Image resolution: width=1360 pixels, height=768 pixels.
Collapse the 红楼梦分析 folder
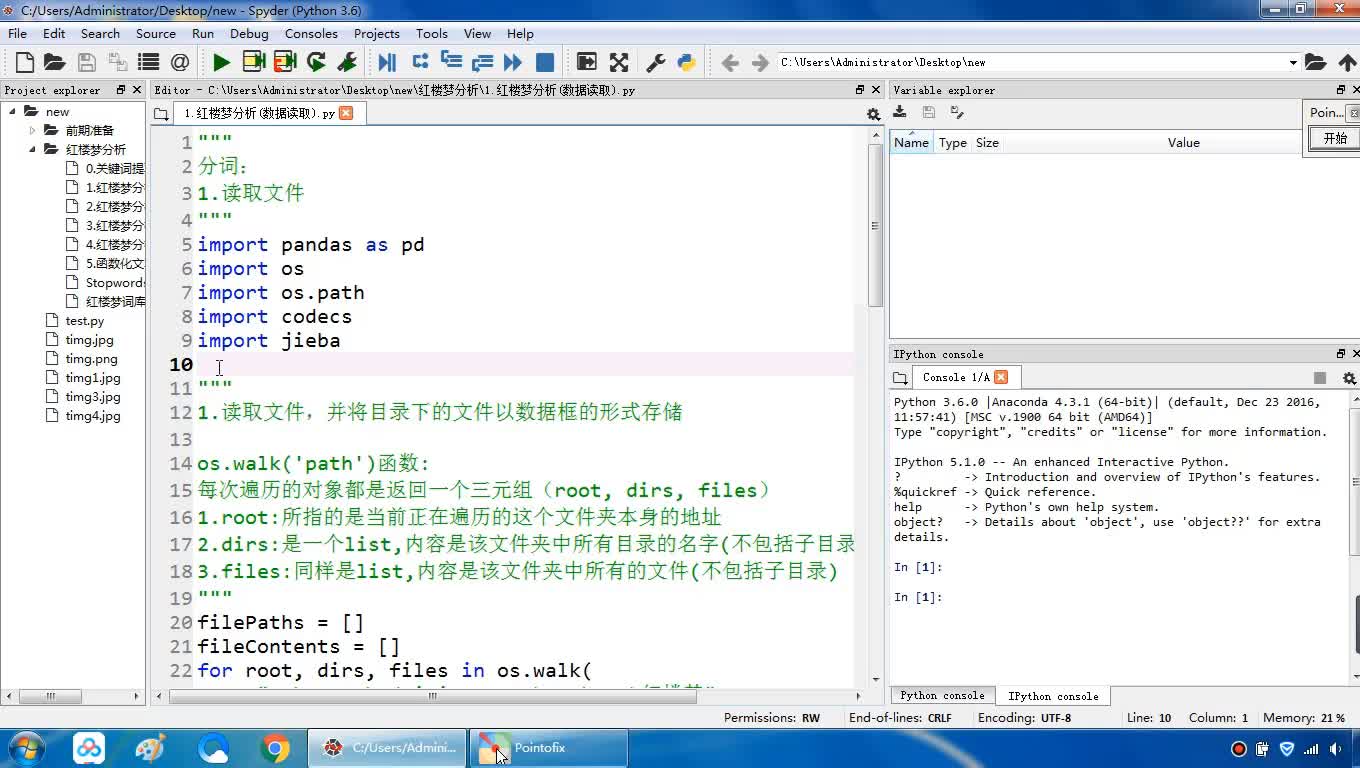pos(32,149)
